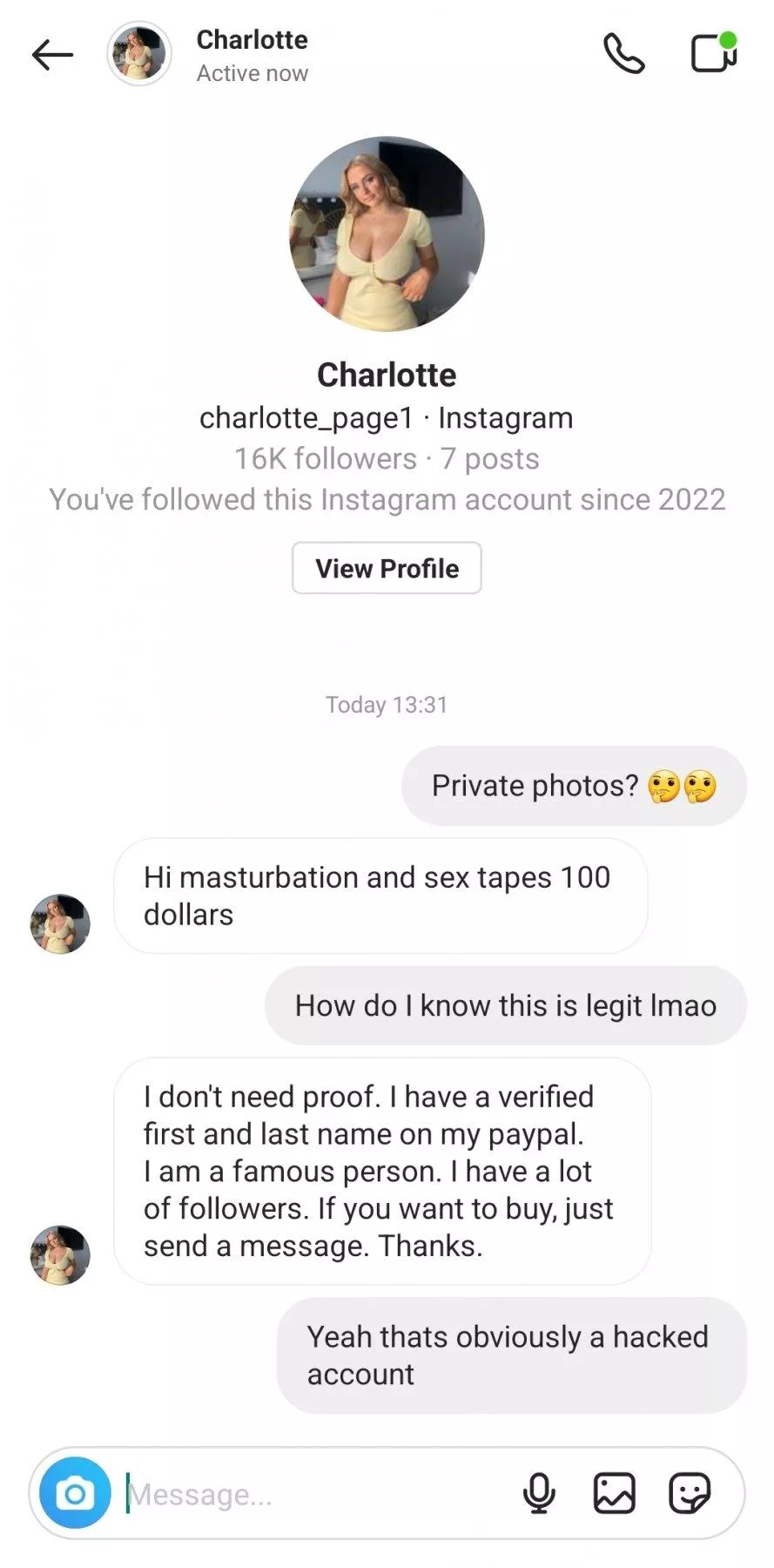
Task: Tap the microphone icon to record a voice message
Action: (539, 1493)
